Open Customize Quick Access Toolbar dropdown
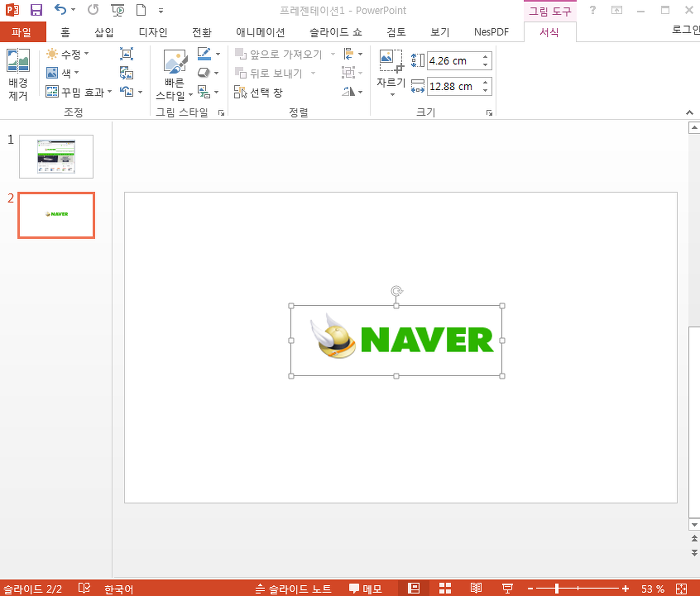 tap(161, 10)
